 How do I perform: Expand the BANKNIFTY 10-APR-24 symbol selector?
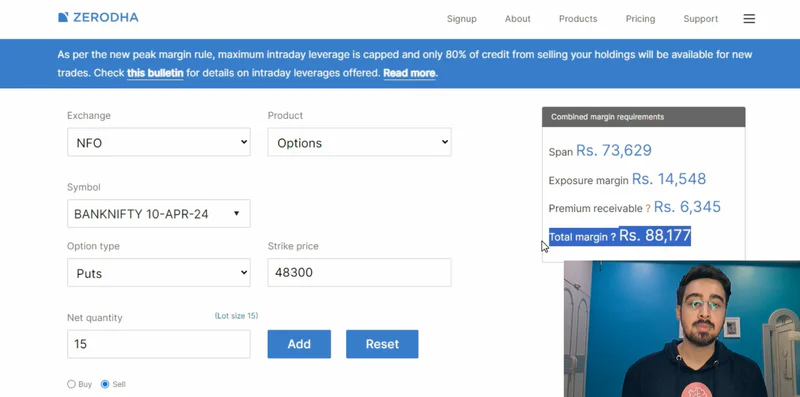159,213
